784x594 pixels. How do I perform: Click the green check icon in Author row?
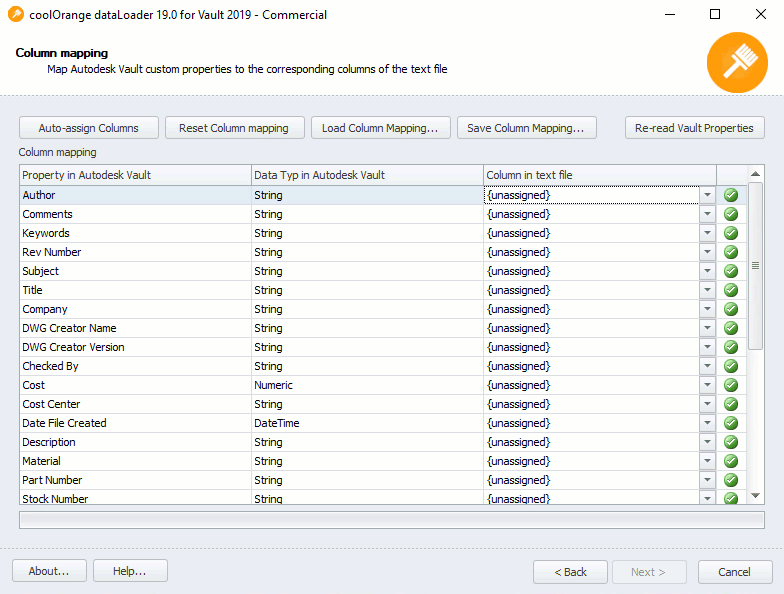click(x=730, y=195)
